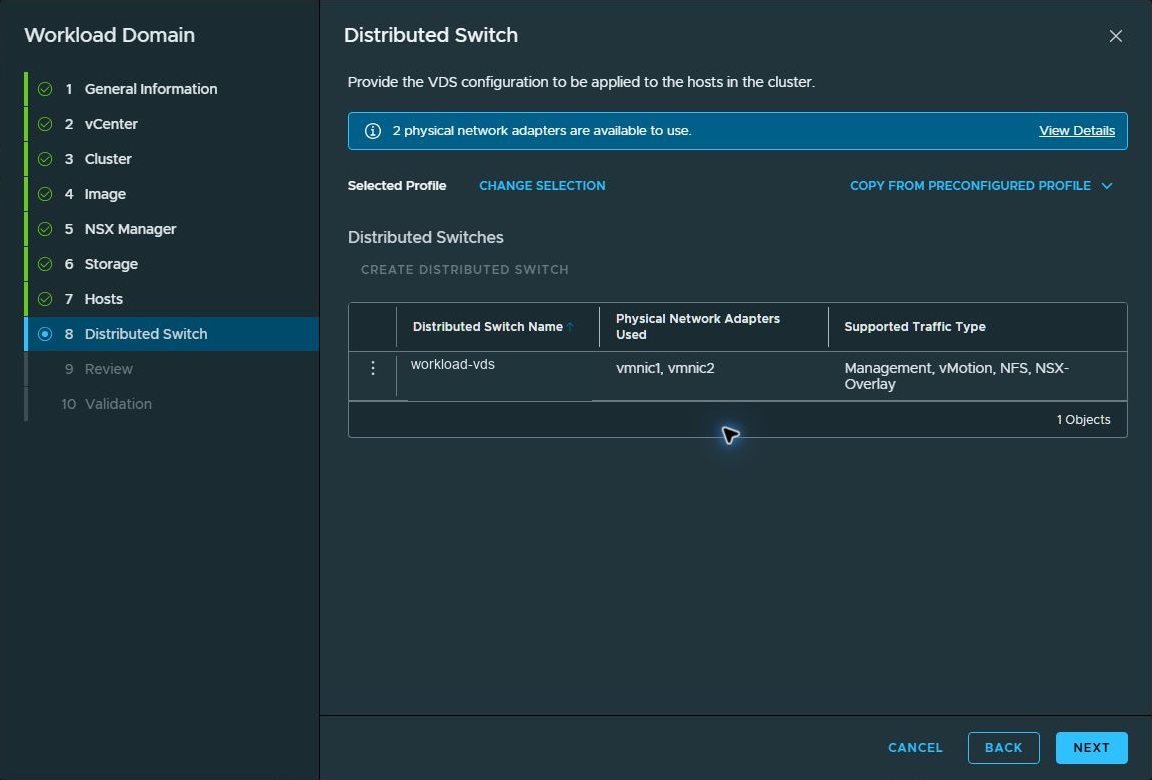The image size is (1152, 780).
Task: Select step 8 Distributed Switch
Action: tap(173, 334)
